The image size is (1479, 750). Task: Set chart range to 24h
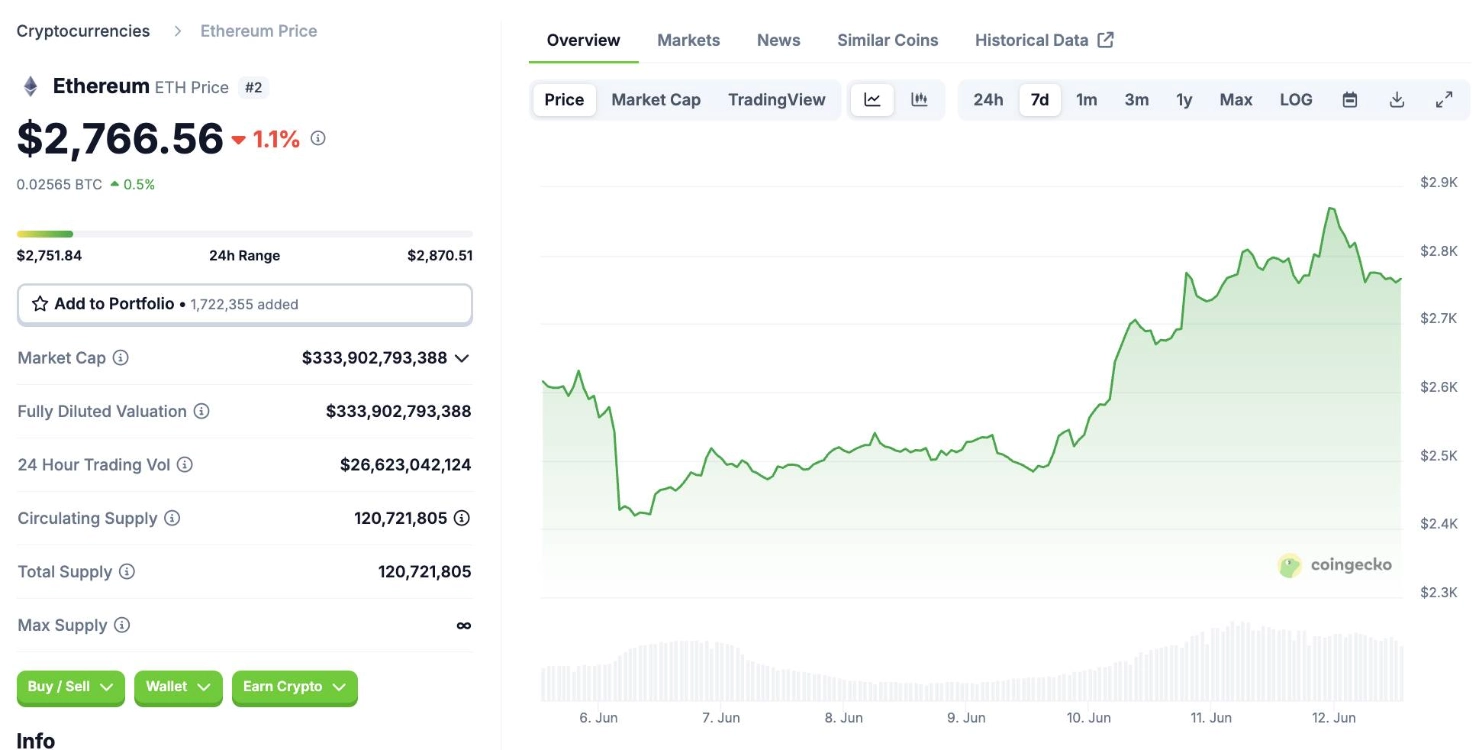pos(988,99)
